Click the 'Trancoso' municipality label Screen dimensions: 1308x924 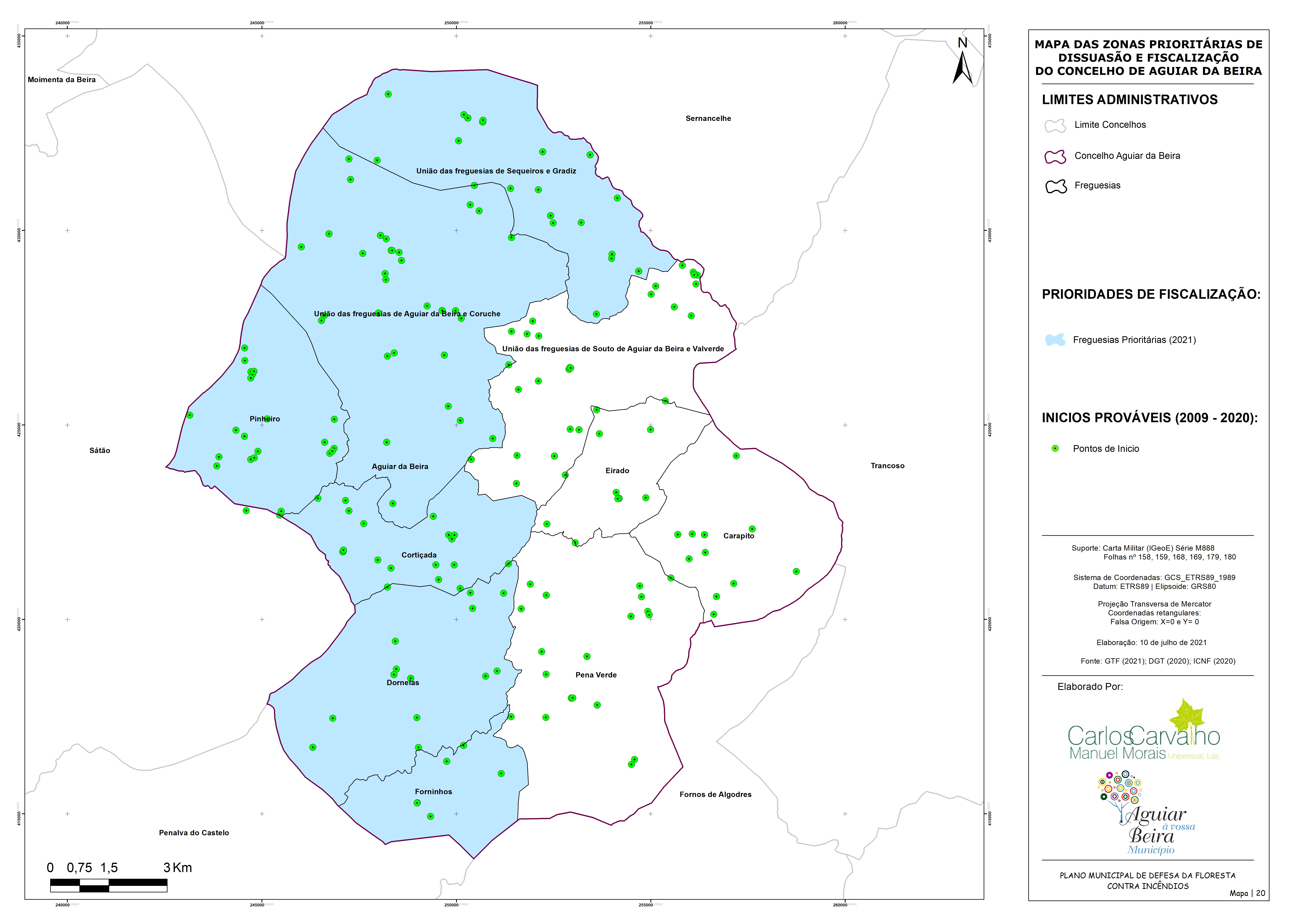888,466
